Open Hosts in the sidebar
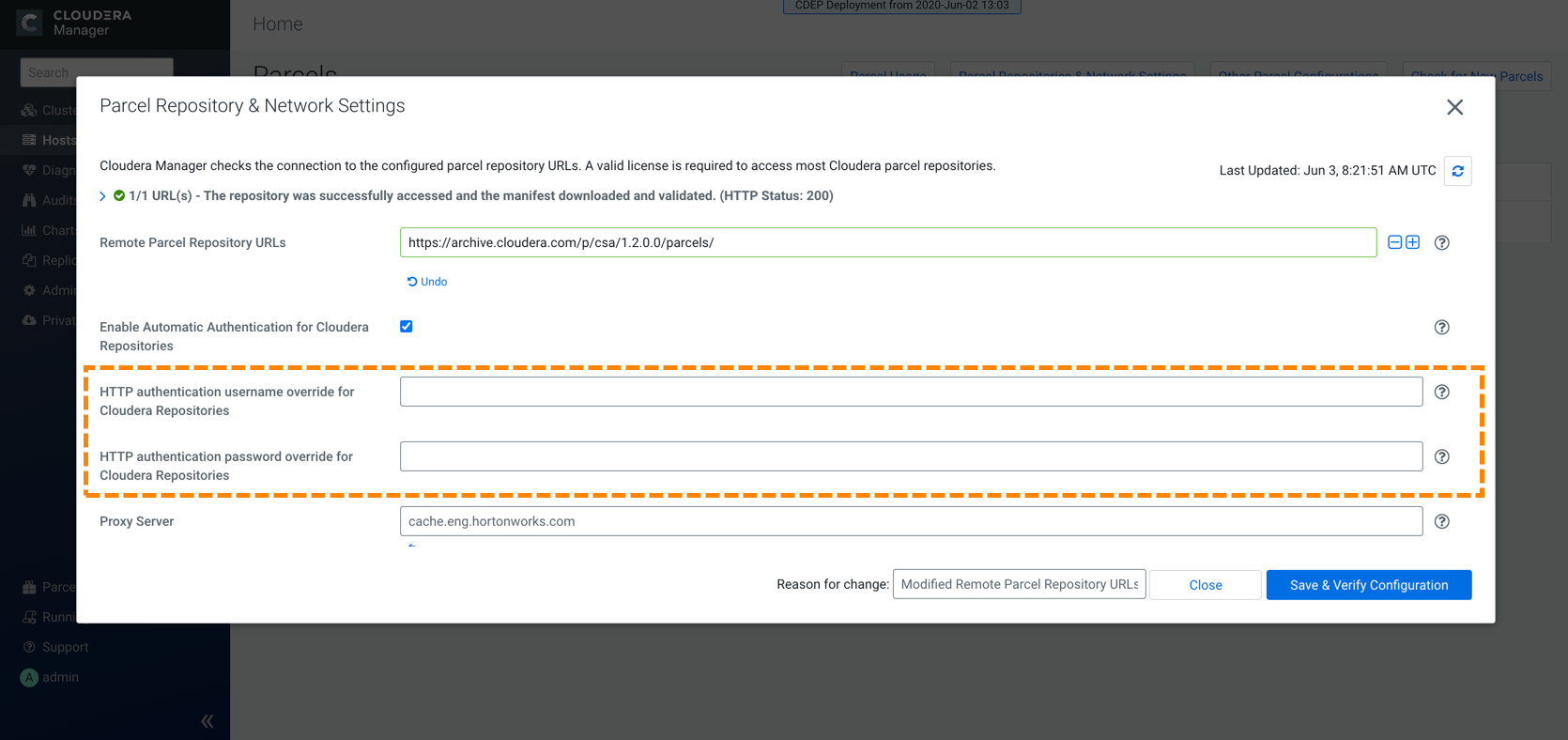The height and width of the screenshot is (740, 1568). (x=49, y=140)
